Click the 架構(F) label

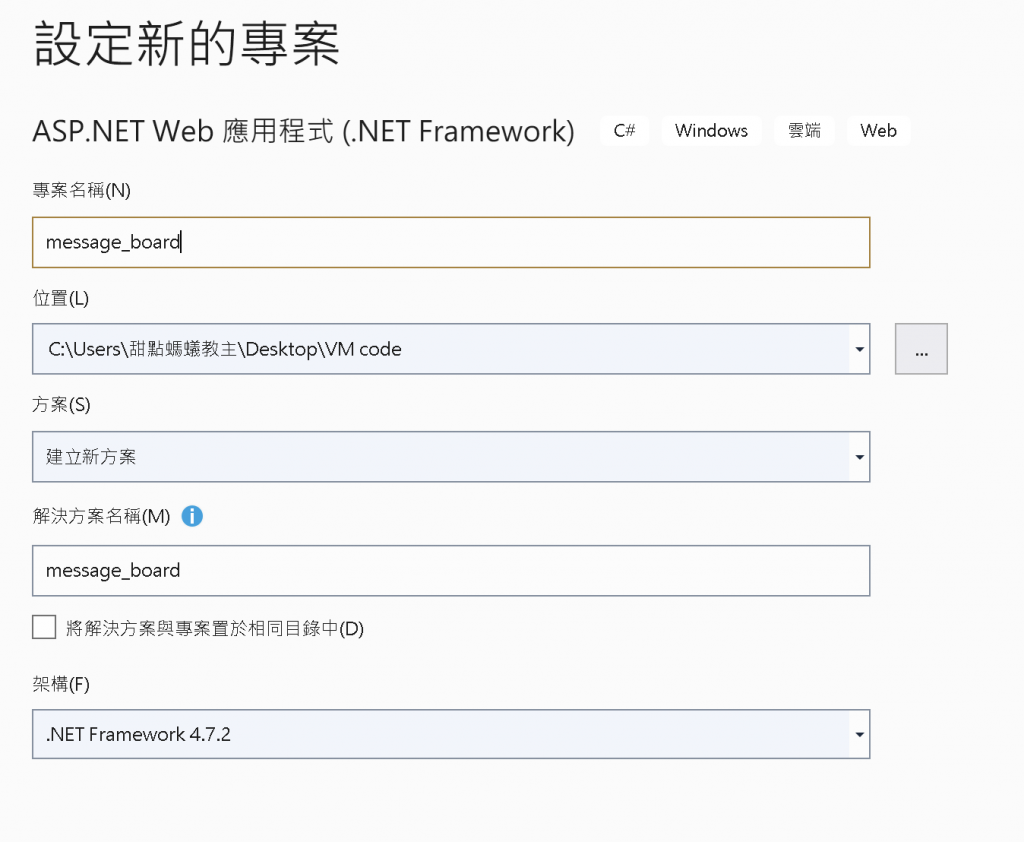pyautogui.click(x=61, y=684)
